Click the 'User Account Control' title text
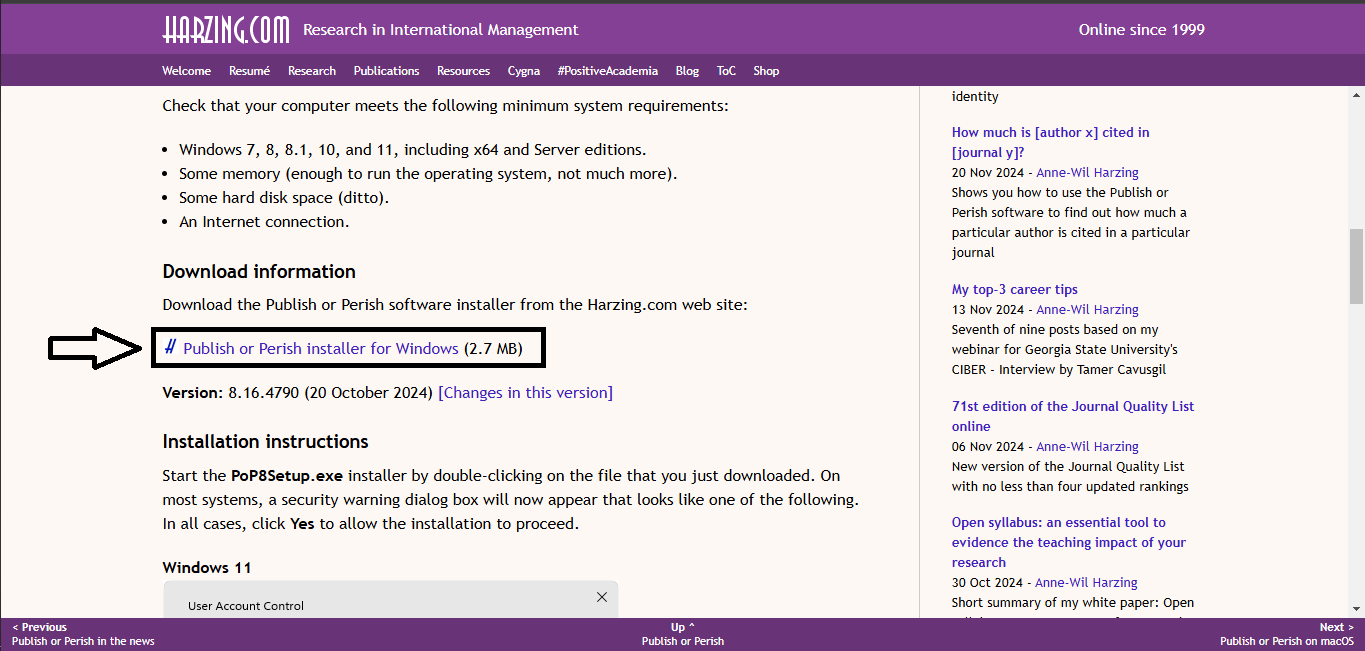 click(246, 606)
